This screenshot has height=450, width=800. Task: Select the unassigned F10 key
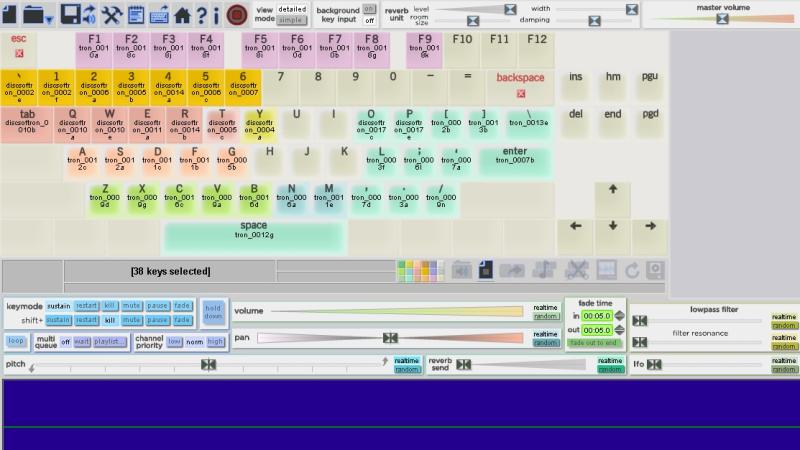point(462,51)
